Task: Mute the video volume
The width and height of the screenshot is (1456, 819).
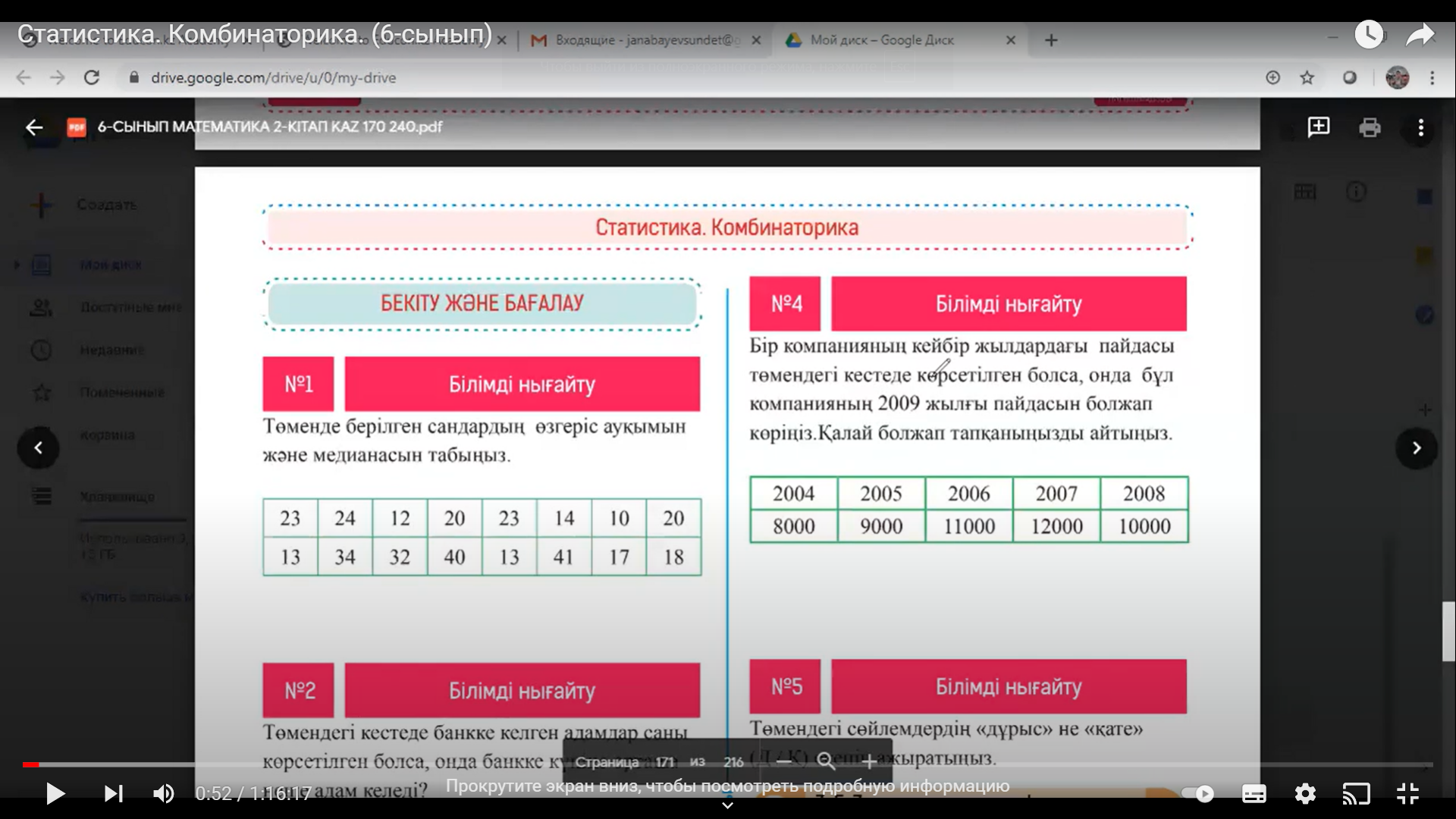Action: tap(163, 793)
